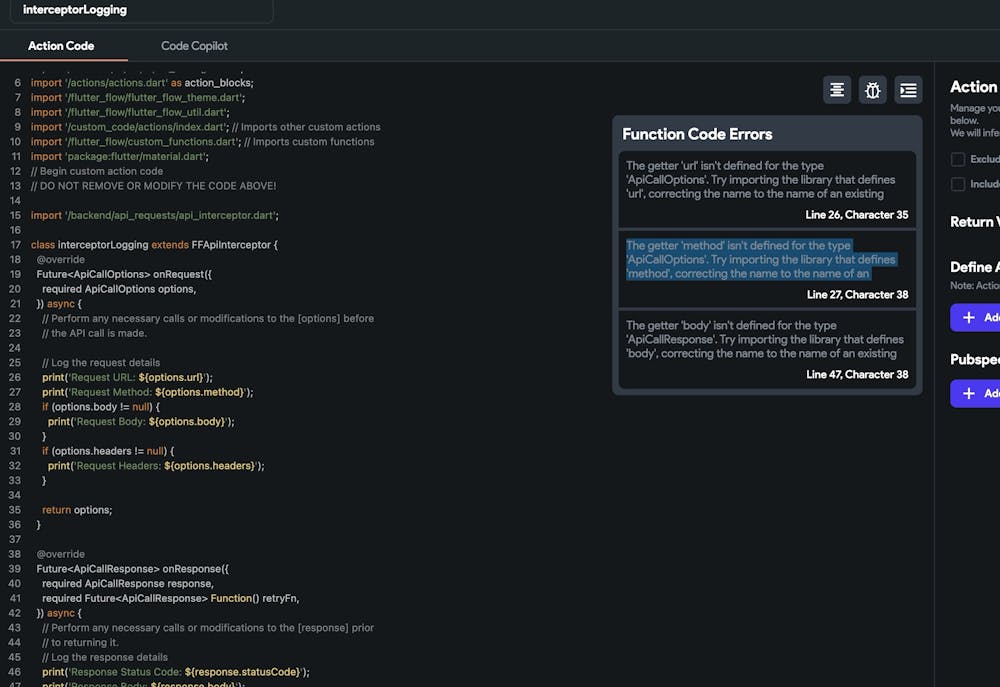Click the Add button under Pubspec
Screen dimensions: 1000x687
[x=984, y=393]
